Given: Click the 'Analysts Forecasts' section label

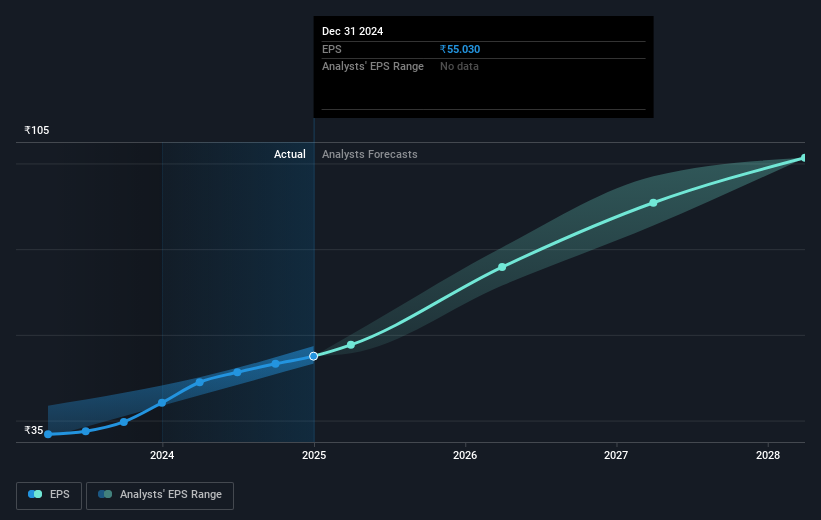Looking at the screenshot, I should point(370,154).
